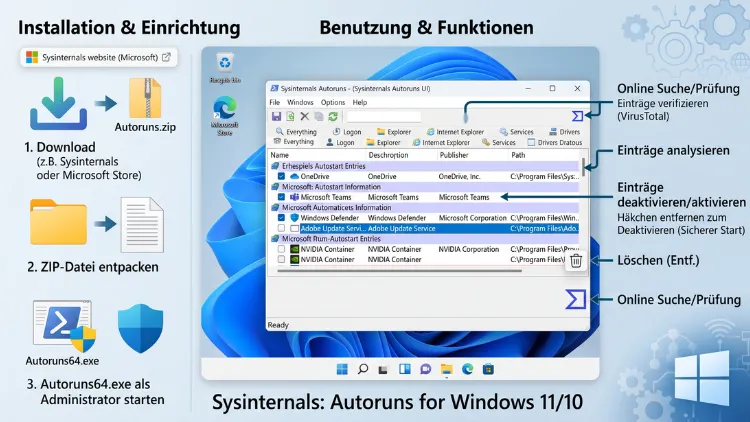Select the highlighted Adobe Update Servi... entry name

tap(333, 229)
